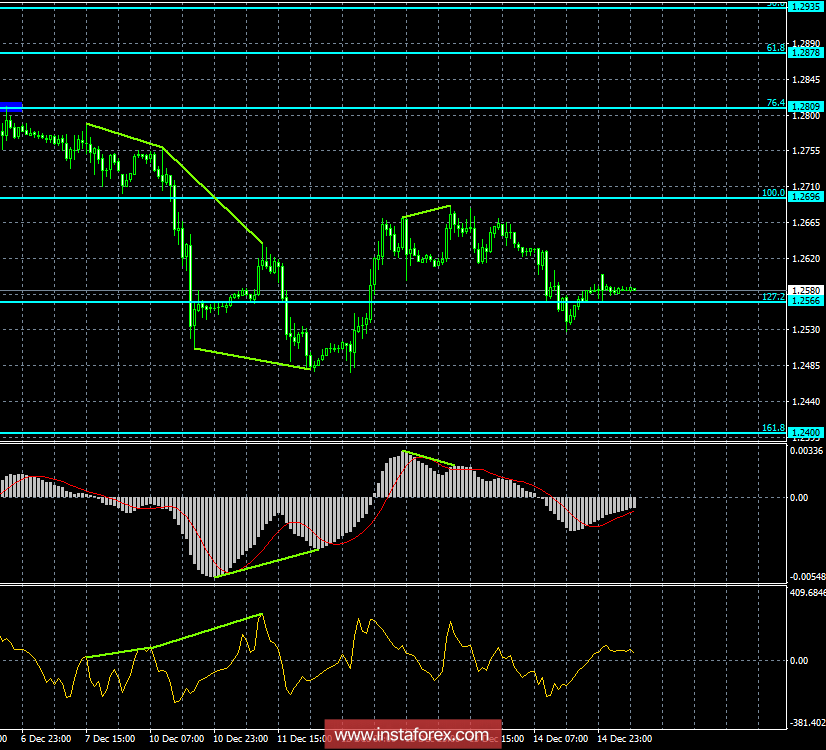This screenshot has width=826, height=750.
Task: Select the 1.2935 price label
Action: [x=806, y=8]
